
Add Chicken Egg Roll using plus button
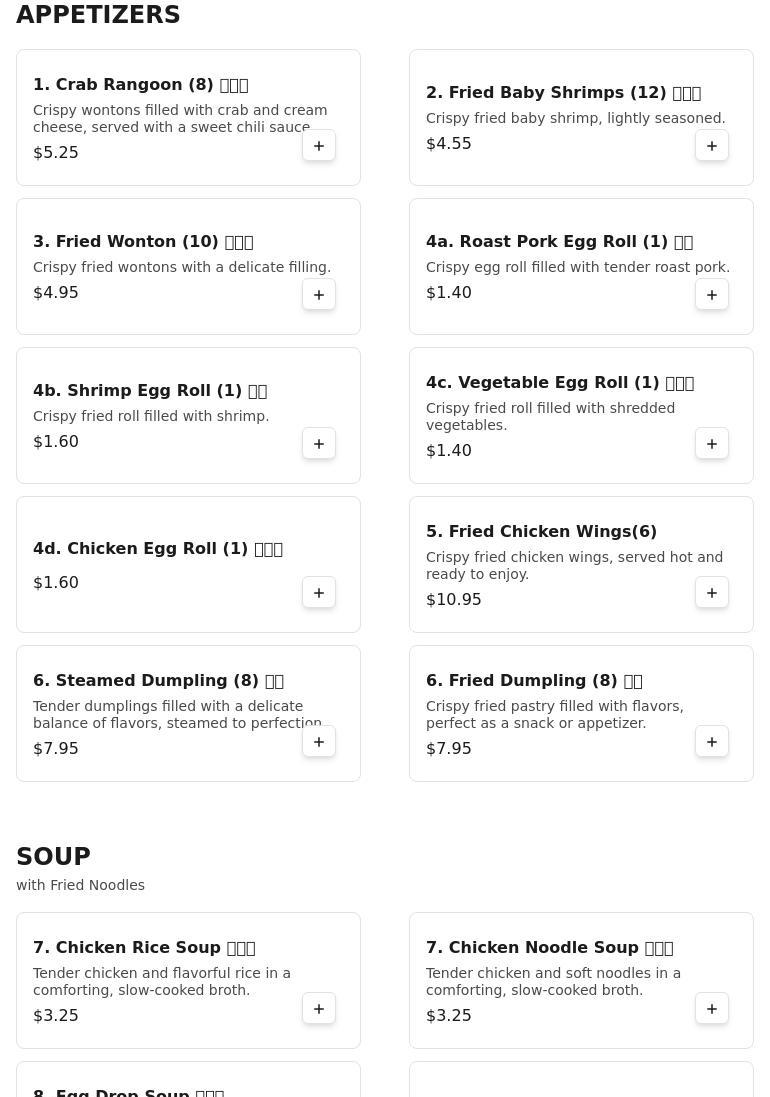(x=319, y=593)
